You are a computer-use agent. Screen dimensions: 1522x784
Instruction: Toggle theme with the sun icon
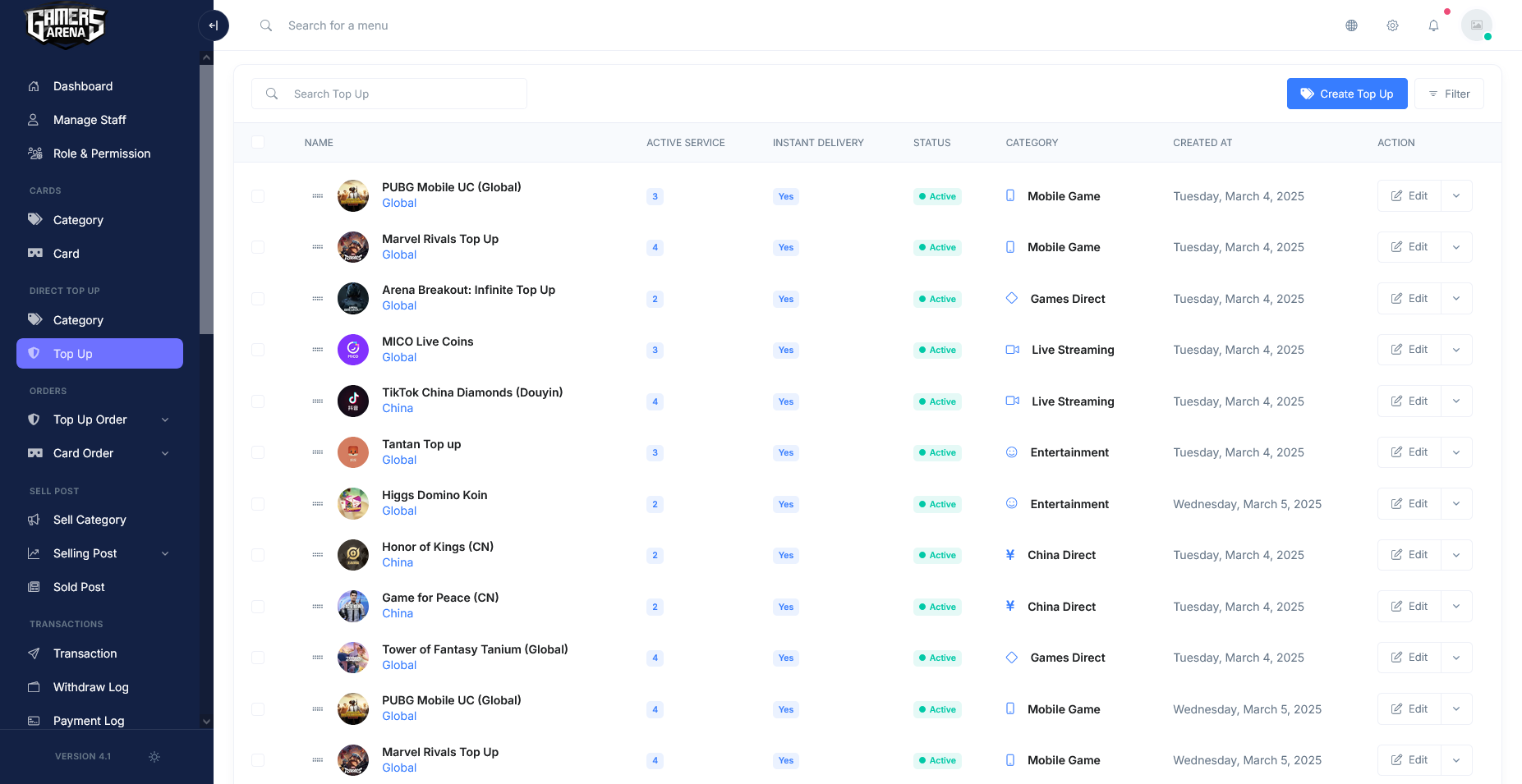(x=154, y=757)
